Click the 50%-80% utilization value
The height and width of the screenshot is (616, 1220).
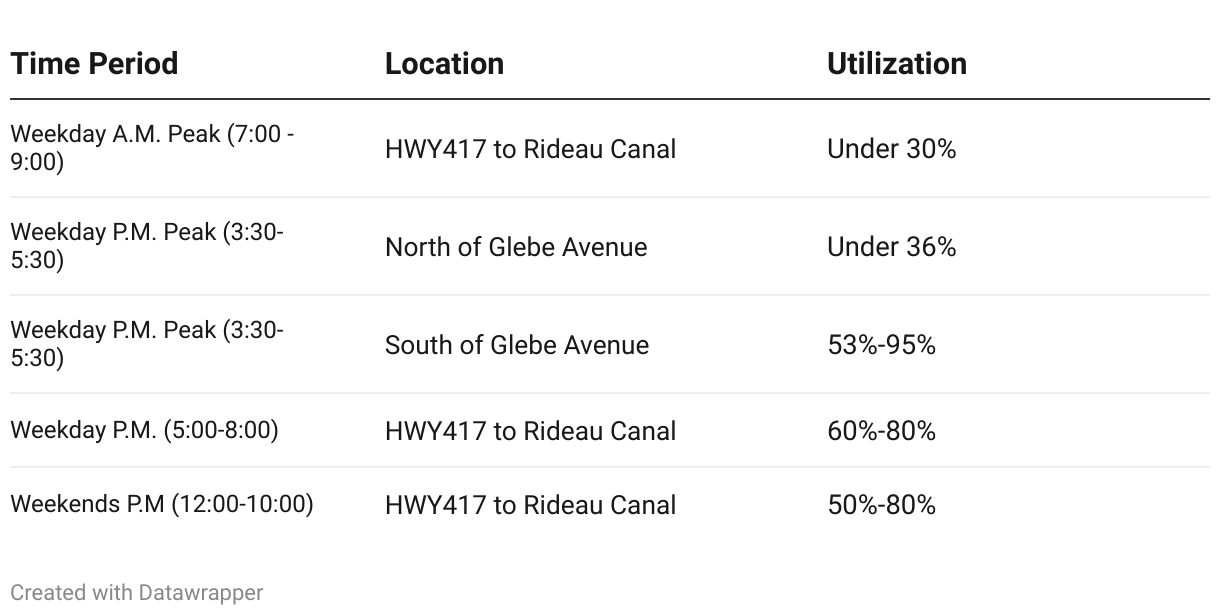point(882,505)
